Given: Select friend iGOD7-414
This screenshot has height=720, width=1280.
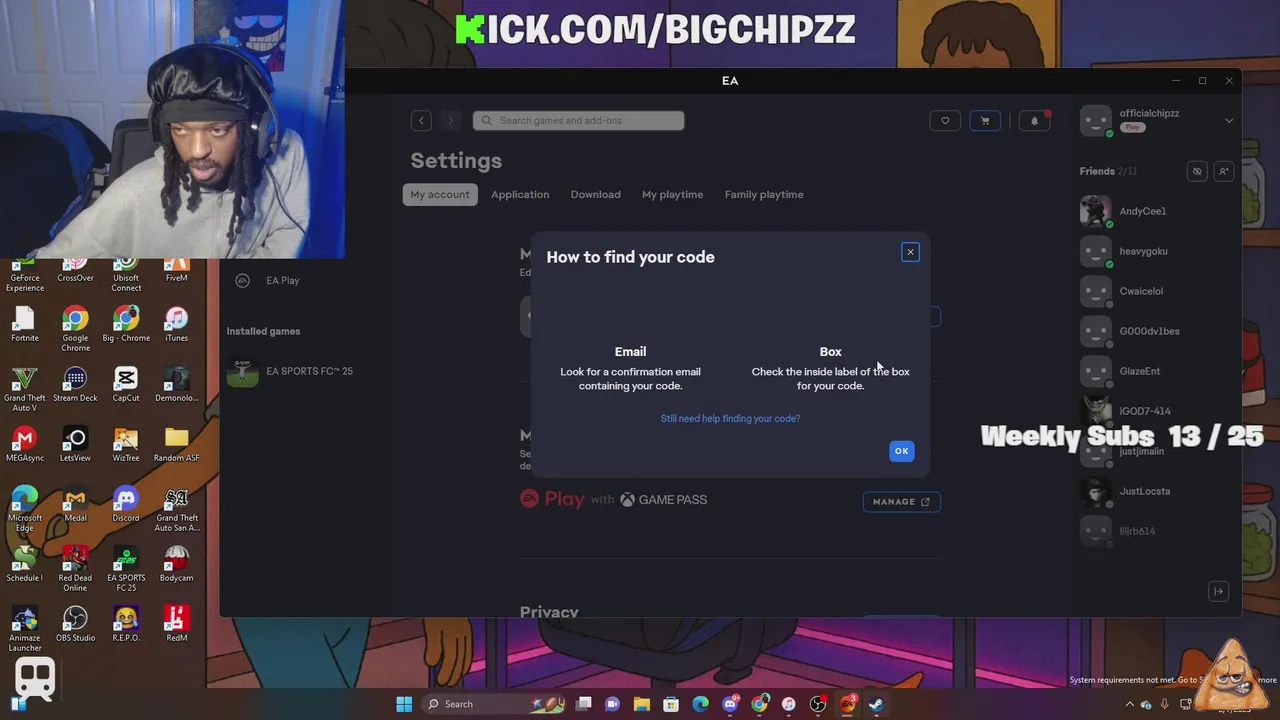Looking at the screenshot, I should (x=1144, y=411).
